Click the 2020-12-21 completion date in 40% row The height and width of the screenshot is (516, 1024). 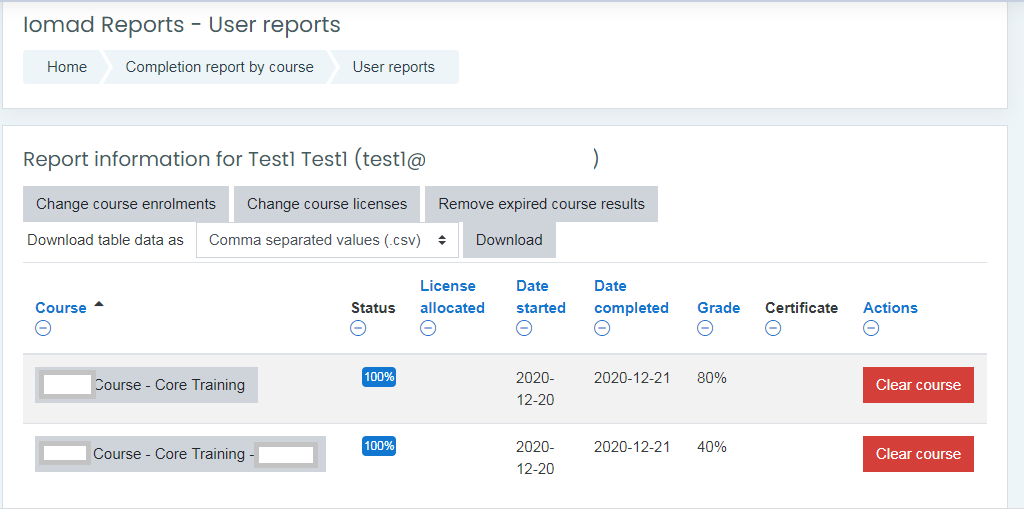[x=632, y=447]
